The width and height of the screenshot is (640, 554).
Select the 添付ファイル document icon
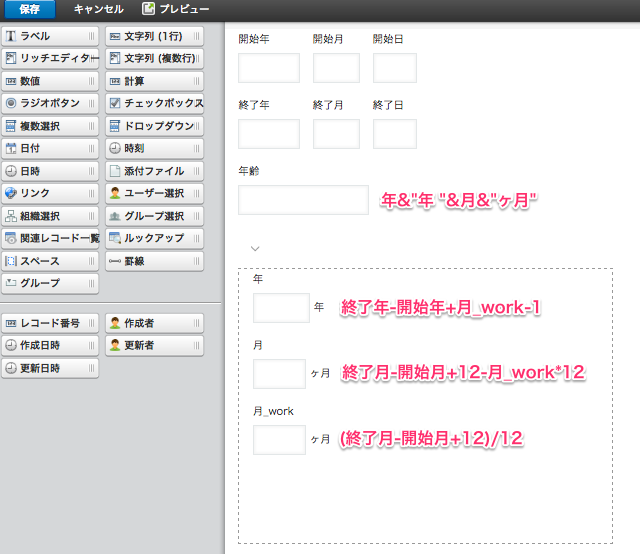115,171
